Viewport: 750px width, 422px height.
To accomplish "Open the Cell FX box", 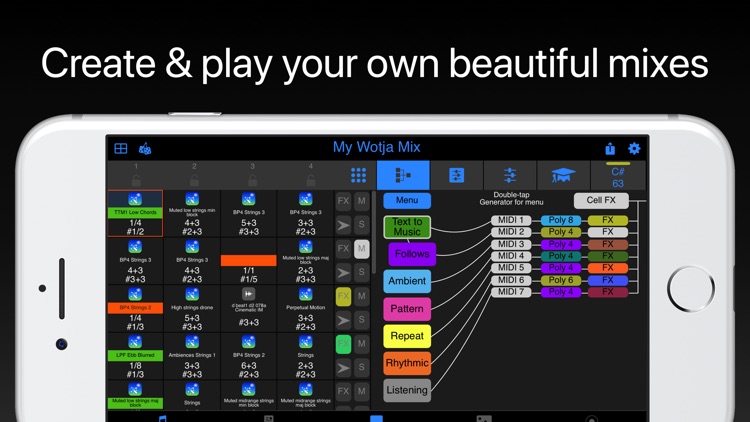I will [x=601, y=200].
